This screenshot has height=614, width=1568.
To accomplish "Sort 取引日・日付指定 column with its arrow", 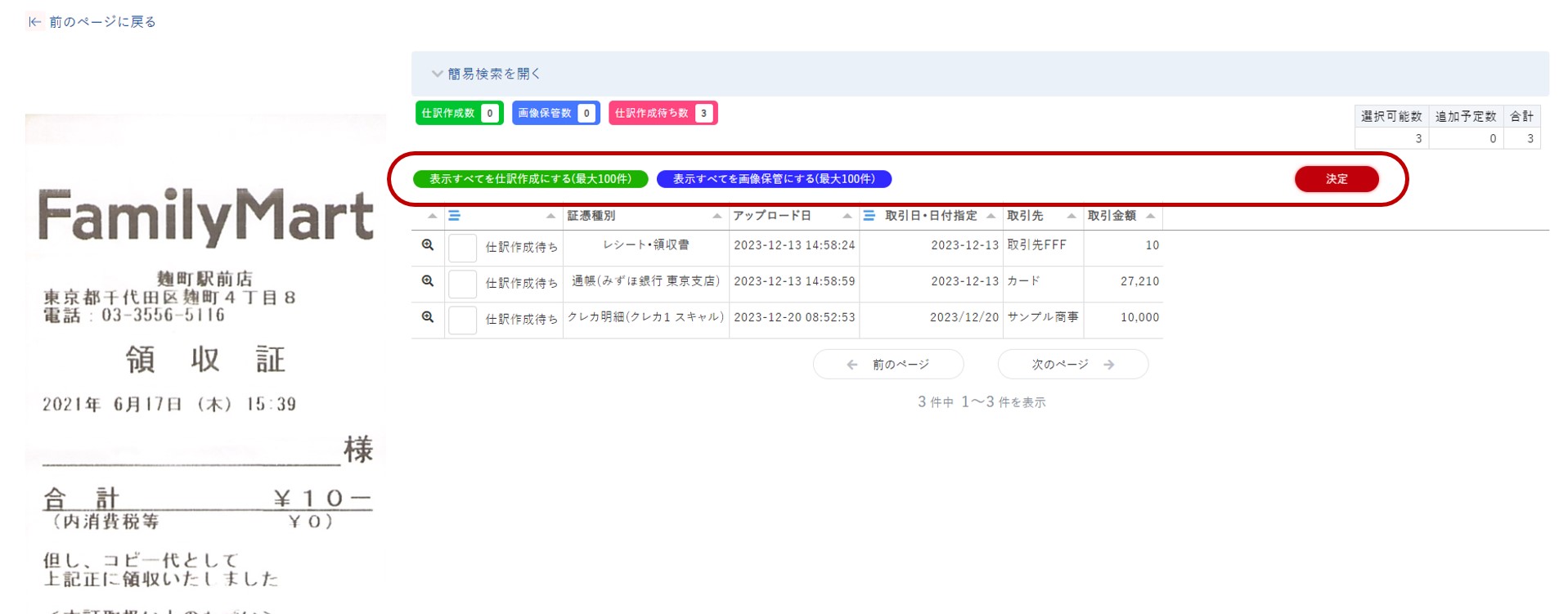I will tap(991, 216).
